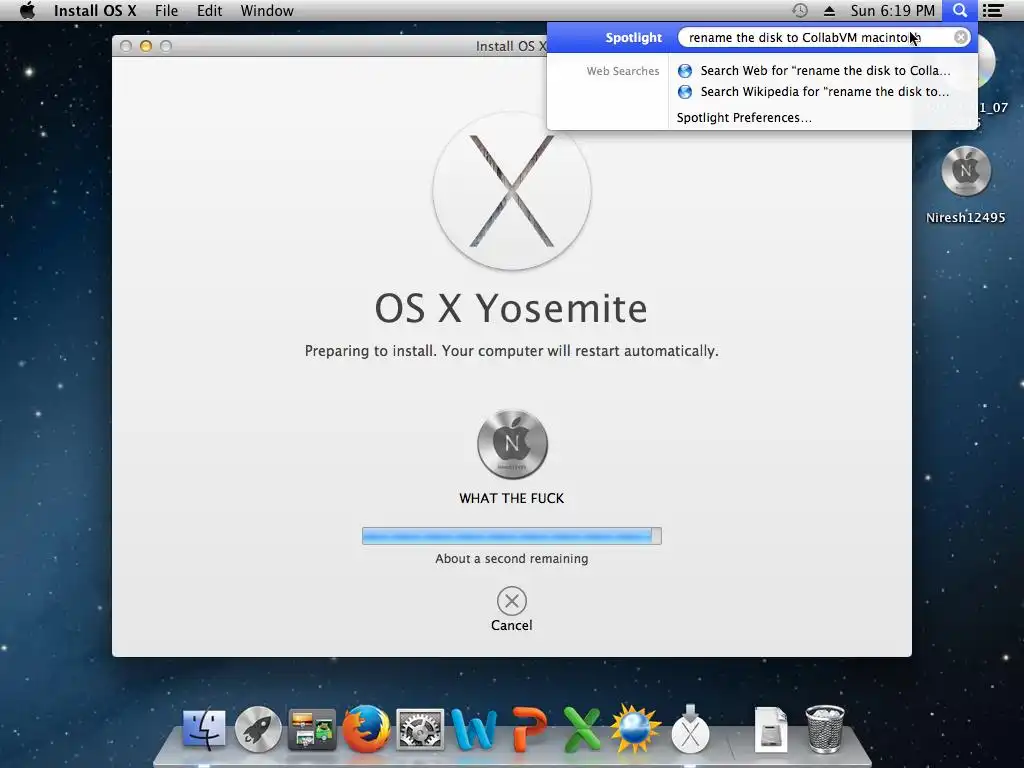Viewport: 1024px width, 768px height.
Task: Open the sun and globe app in Dock
Action: 636,729
